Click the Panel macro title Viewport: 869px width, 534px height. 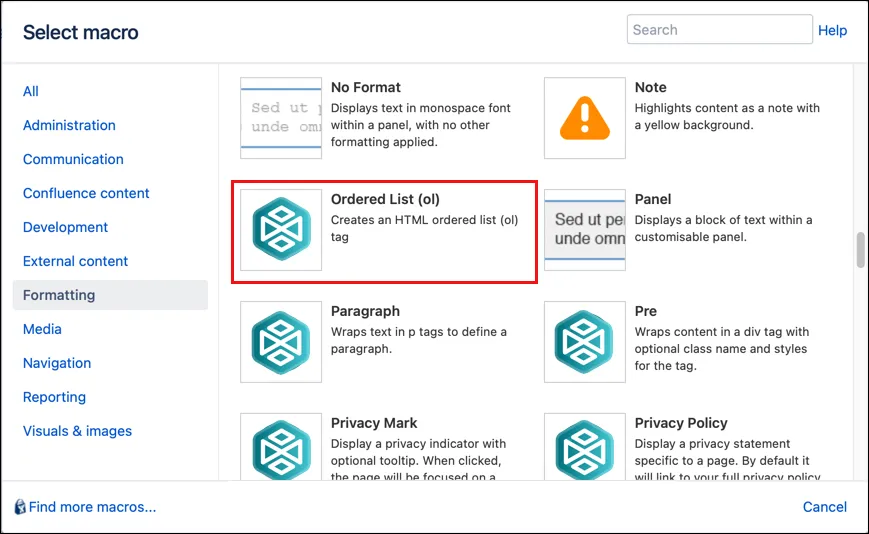pos(653,199)
